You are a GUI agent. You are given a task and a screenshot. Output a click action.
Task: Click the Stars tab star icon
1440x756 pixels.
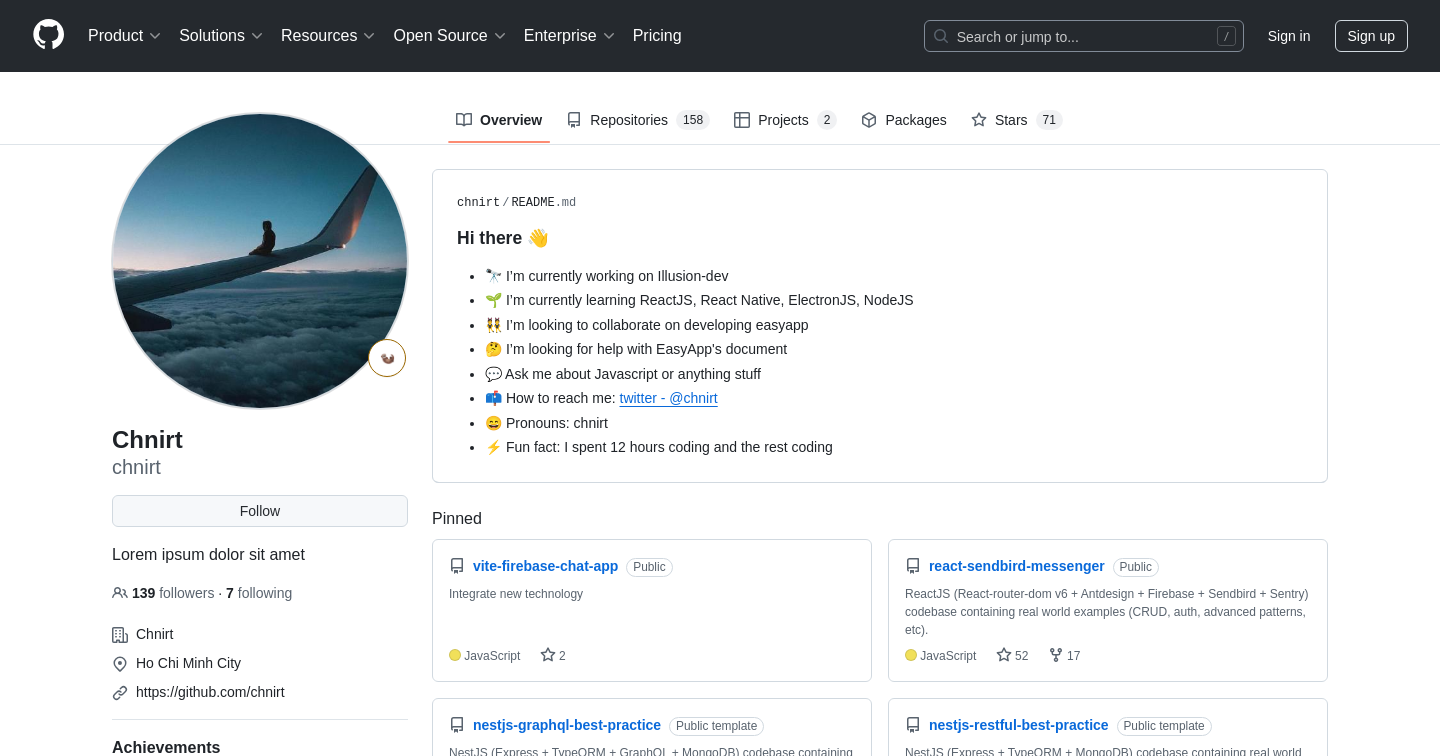pos(979,120)
